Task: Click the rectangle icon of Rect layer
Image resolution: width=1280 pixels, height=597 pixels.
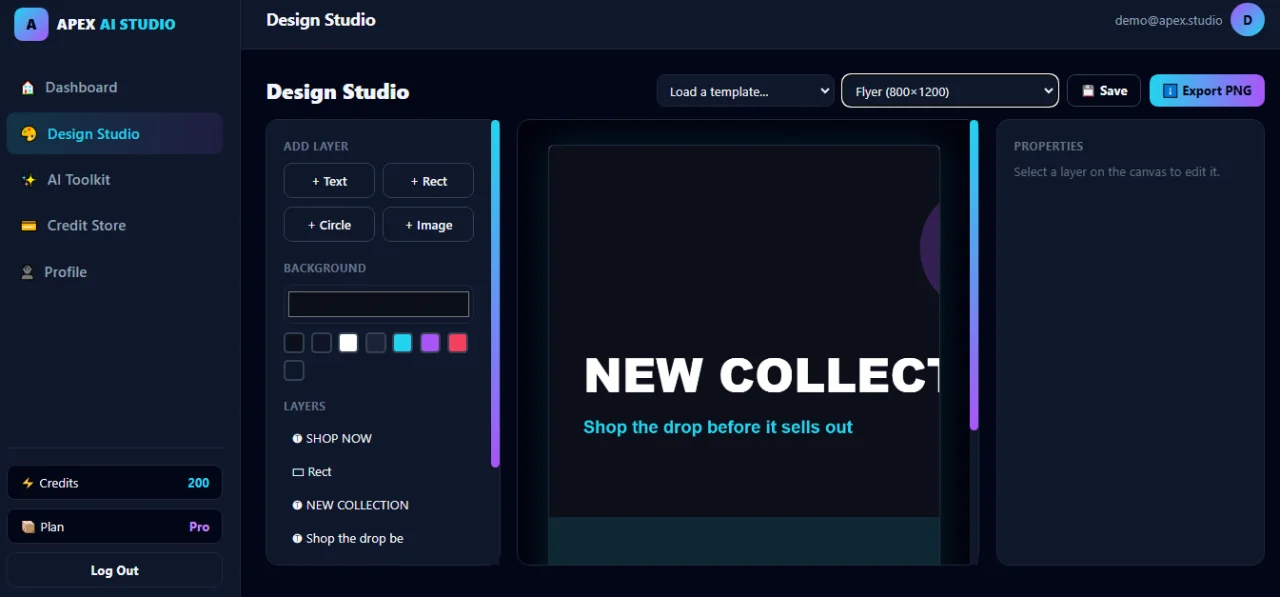Action: tap(297, 472)
